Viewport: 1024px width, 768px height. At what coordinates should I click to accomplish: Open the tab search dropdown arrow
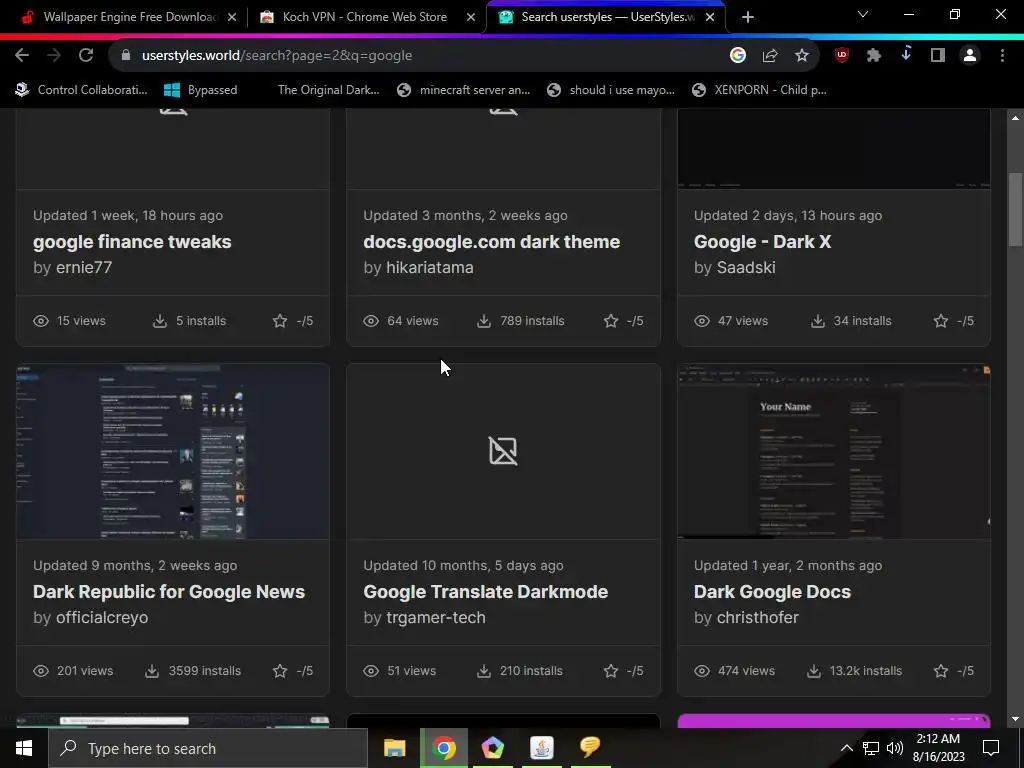[x=863, y=14]
